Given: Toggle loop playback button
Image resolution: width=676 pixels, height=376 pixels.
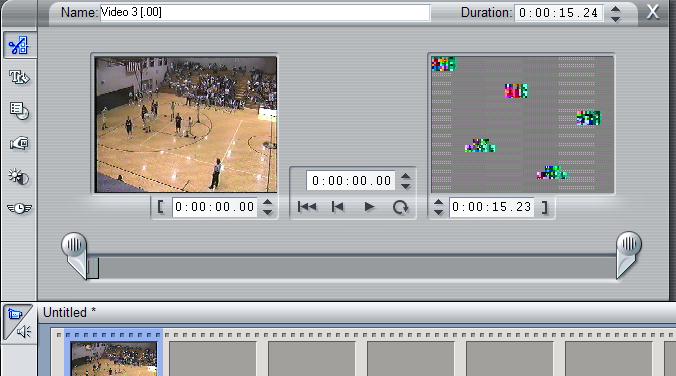Looking at the screenshot, I should point(400,207).
